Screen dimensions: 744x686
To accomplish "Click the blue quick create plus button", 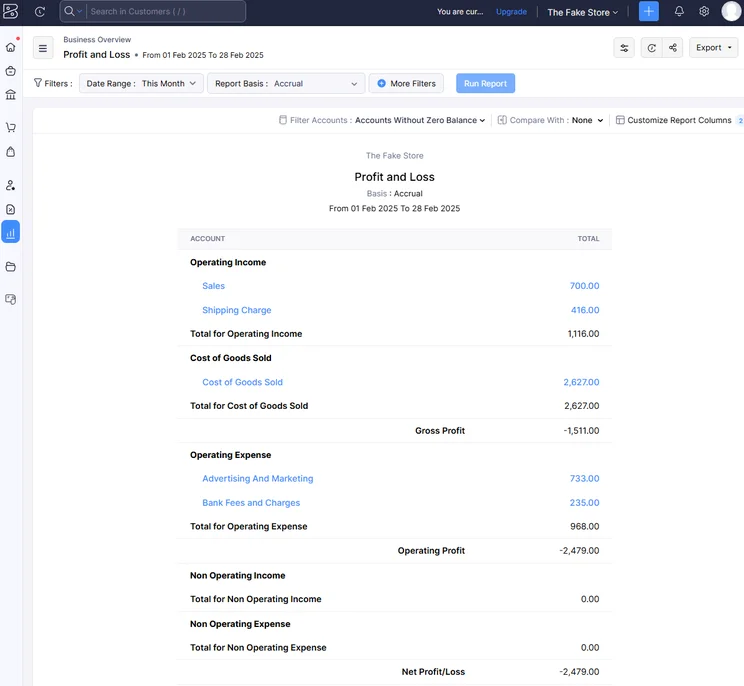I will coord(649,11).
